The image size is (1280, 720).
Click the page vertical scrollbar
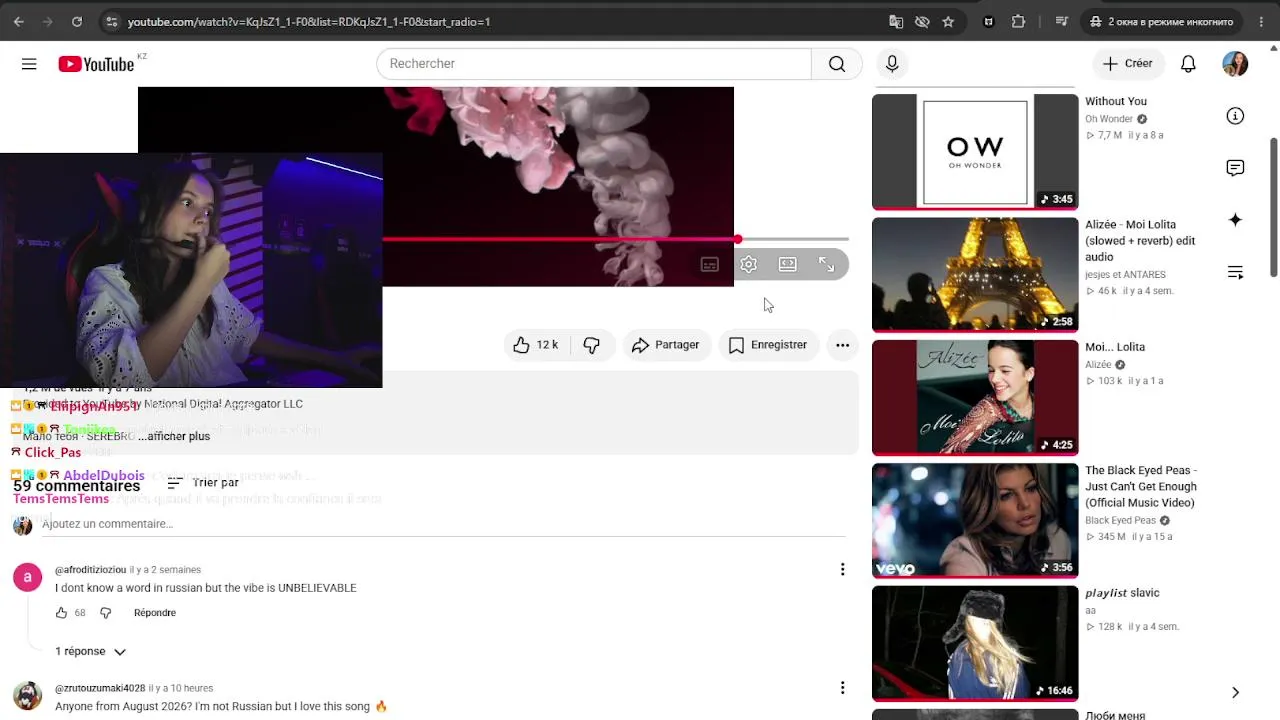[x=1274, y=208]
